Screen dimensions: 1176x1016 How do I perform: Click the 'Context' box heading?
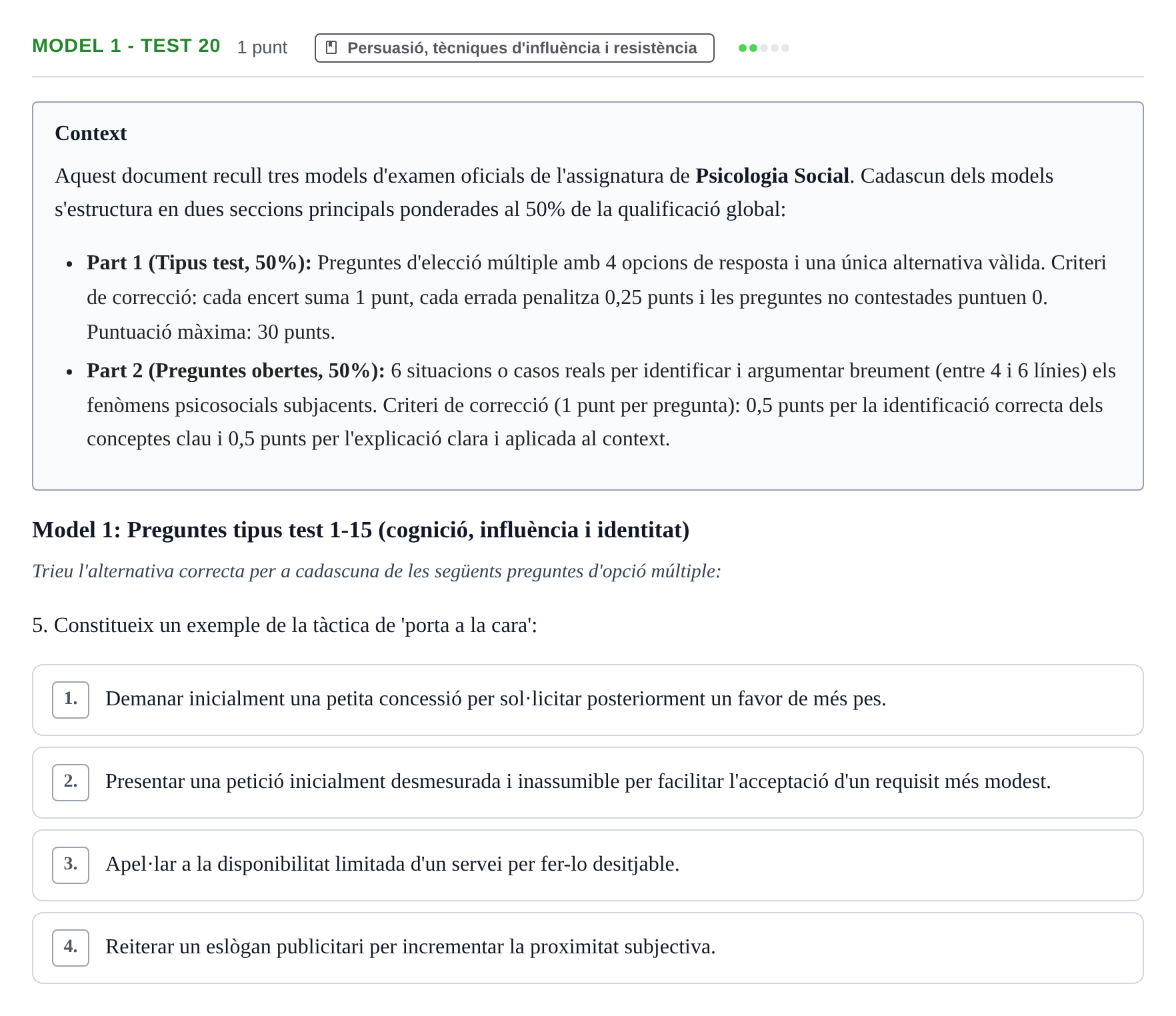click(x=91, y=133)
